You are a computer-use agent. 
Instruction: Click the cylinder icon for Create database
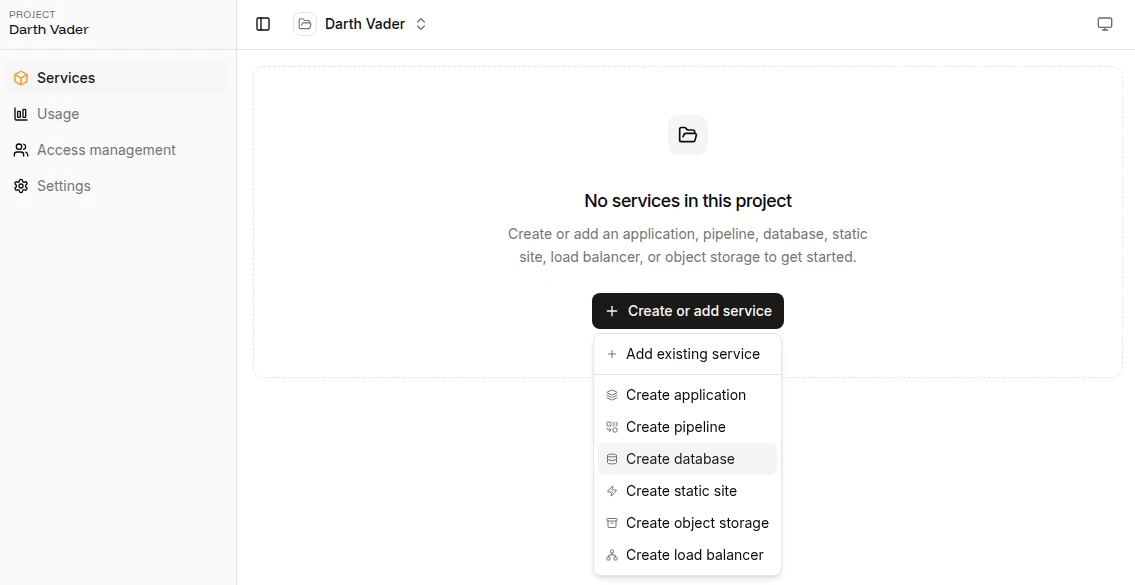612,459
